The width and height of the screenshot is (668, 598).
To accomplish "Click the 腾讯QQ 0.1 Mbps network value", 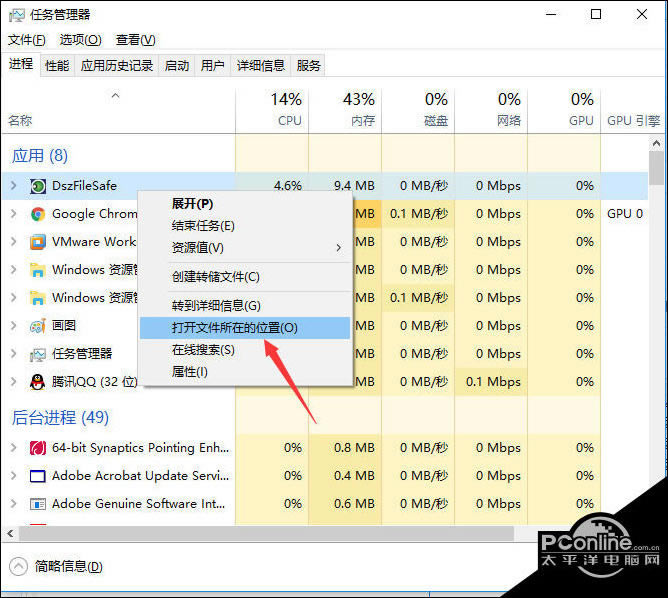I will pos(493,382).
